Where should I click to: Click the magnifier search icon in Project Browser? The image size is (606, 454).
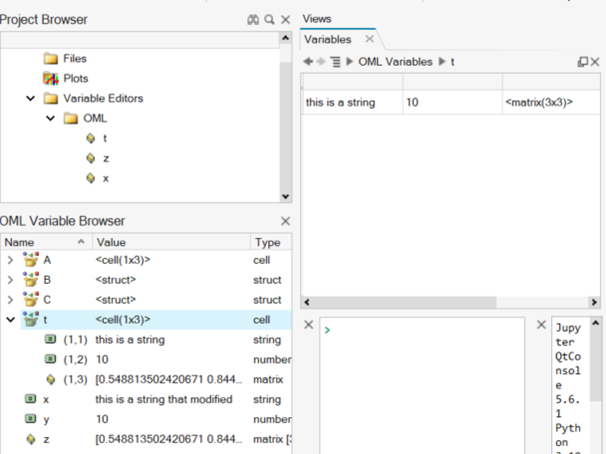pos(269,20)
